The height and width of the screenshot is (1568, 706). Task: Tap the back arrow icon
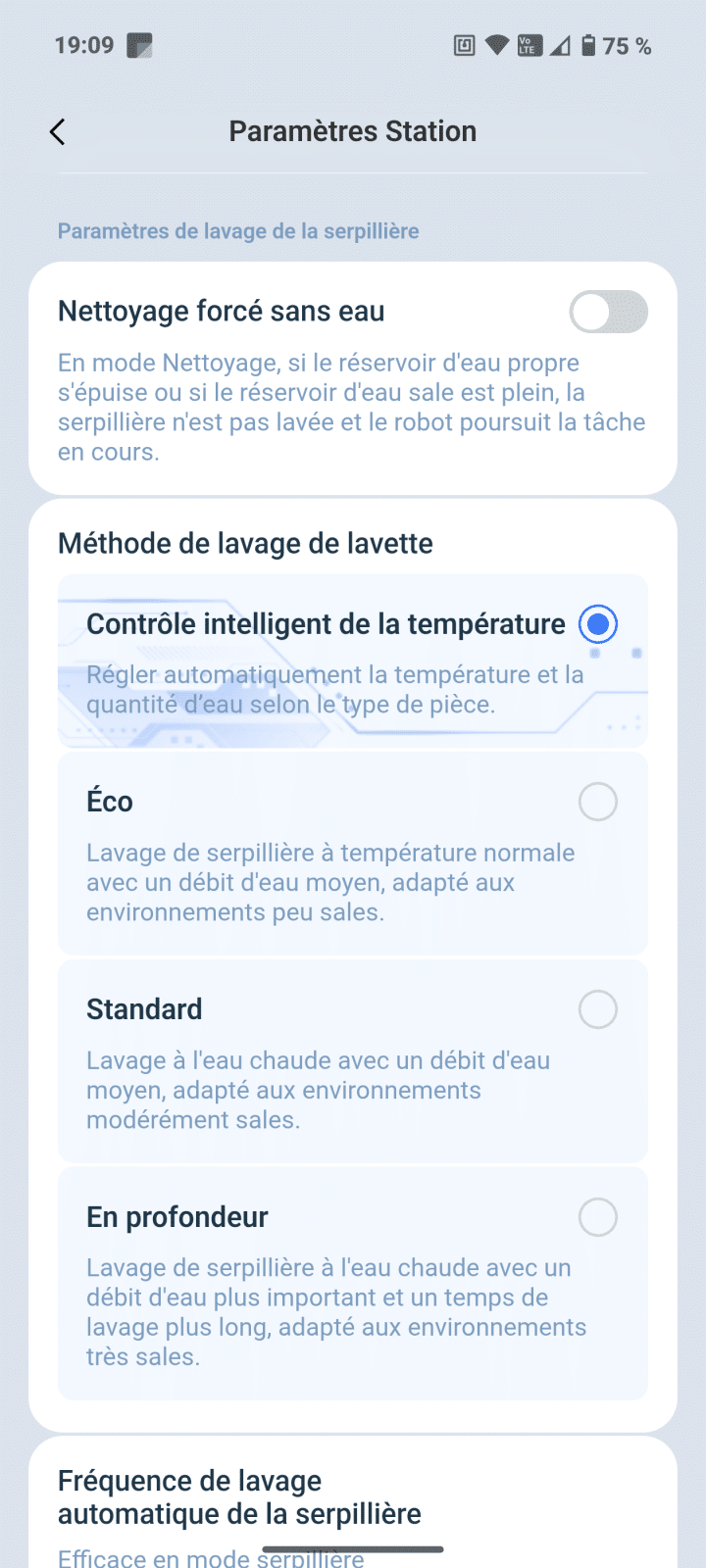click(57, 132)
